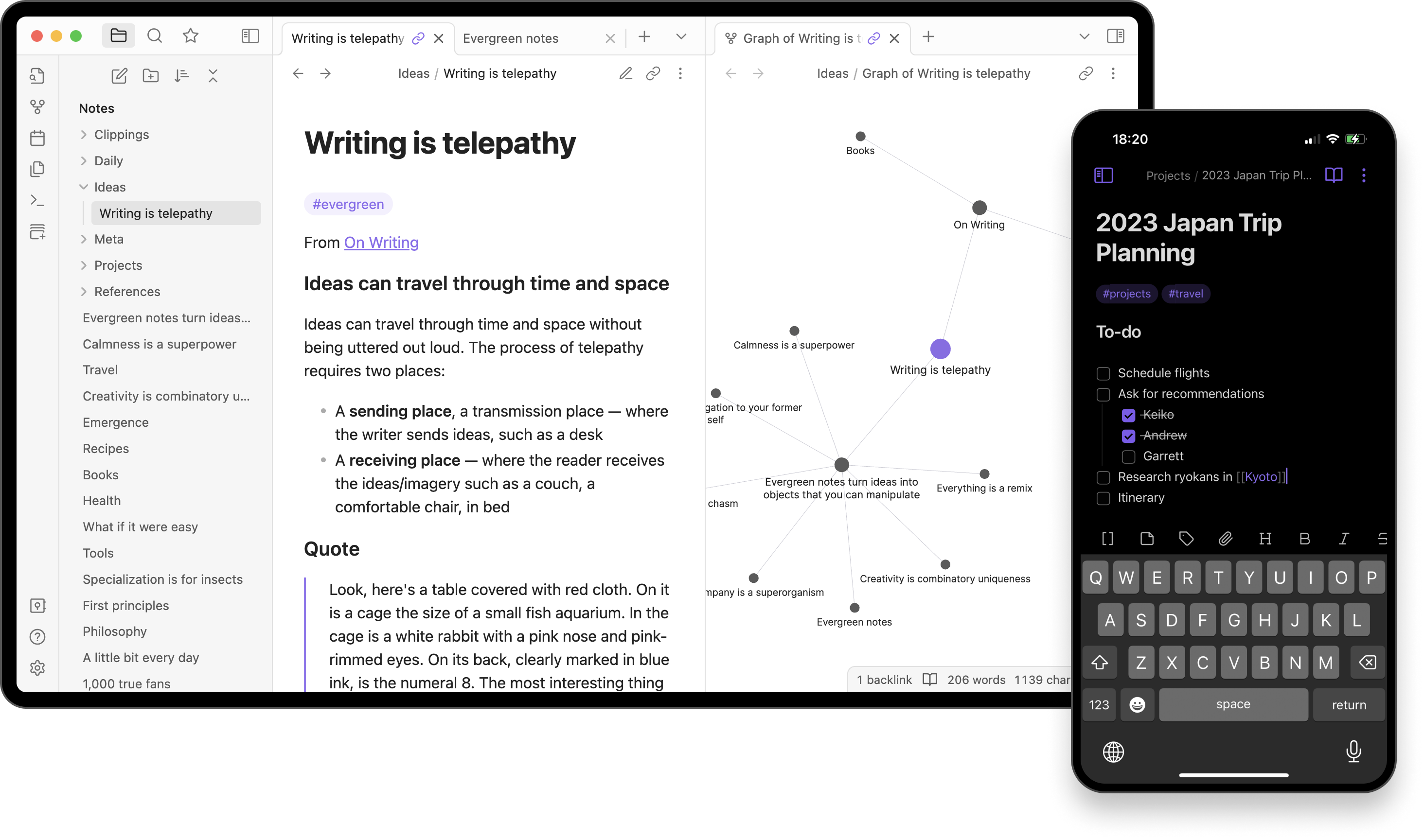Click the share/copy link icon on note

tap(651, 73)
